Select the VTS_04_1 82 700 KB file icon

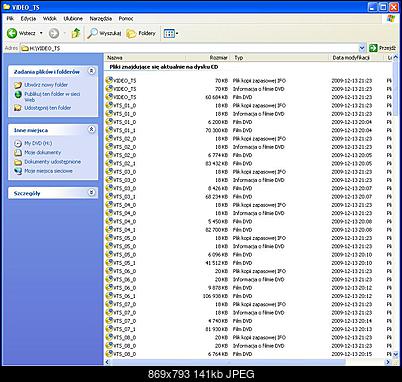tap(109, 230)
